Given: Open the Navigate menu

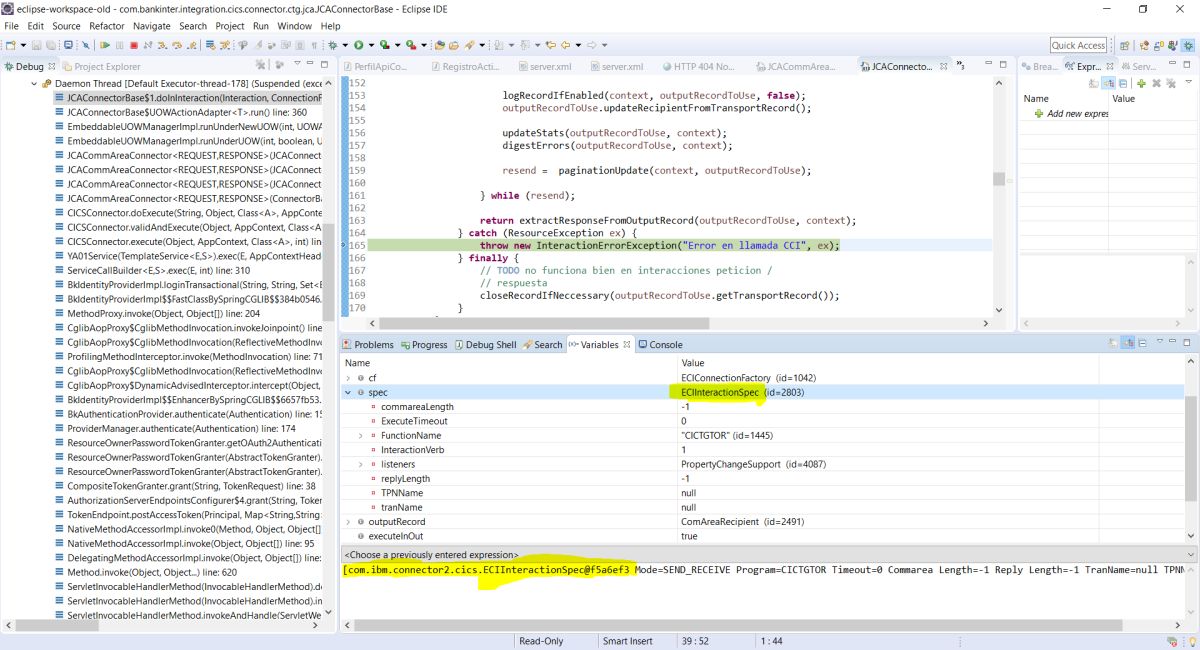Looking at the screenshot, I should click(152, 26).
